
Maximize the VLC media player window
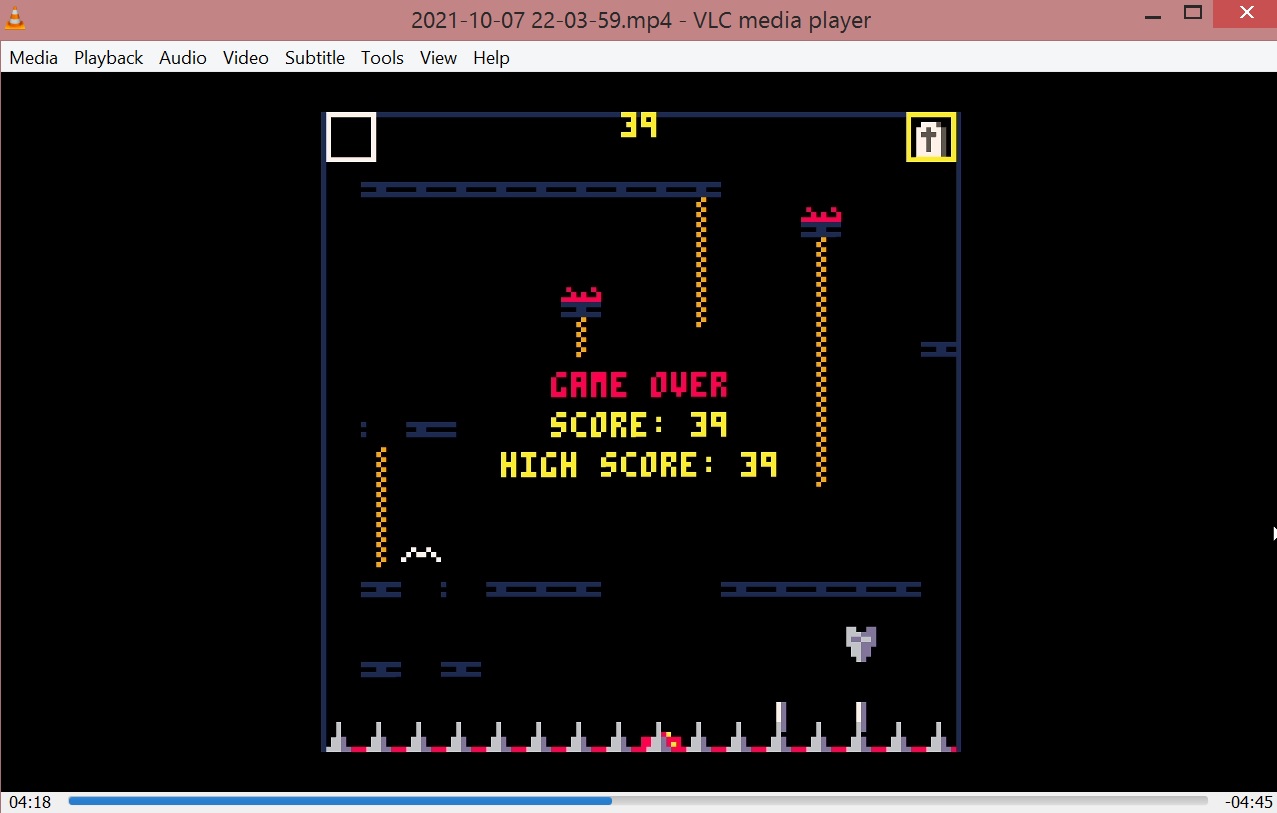[x=1193, y=13]
